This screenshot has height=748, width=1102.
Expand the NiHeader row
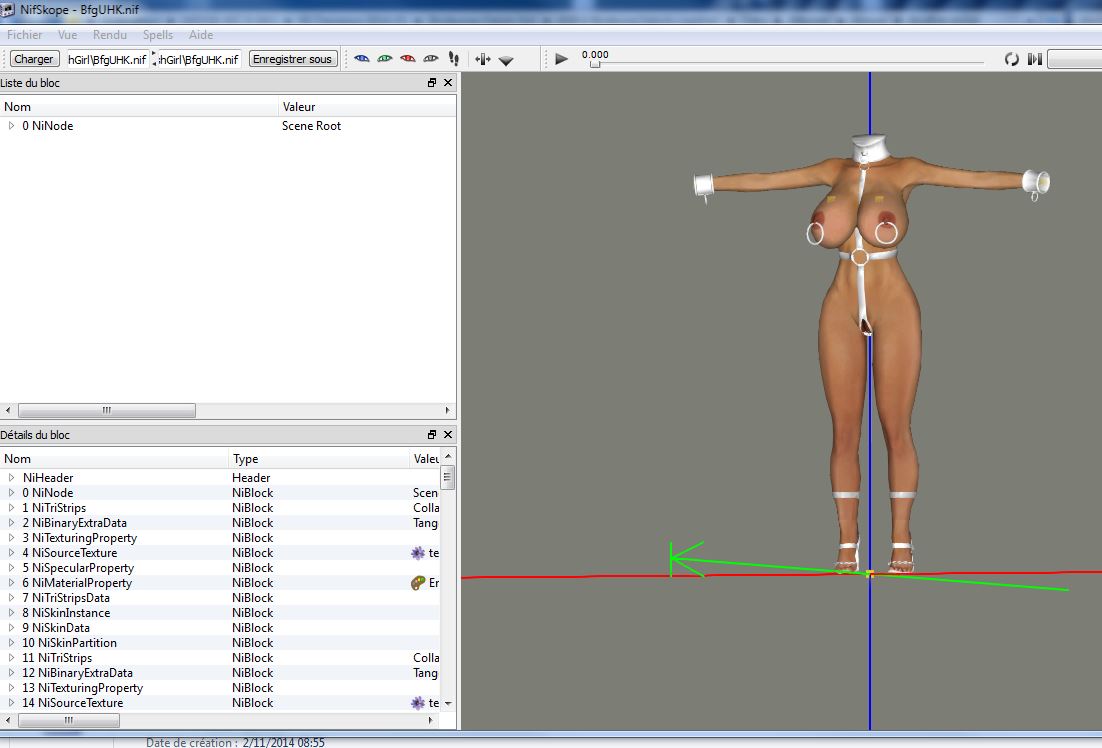coord(12,478)
